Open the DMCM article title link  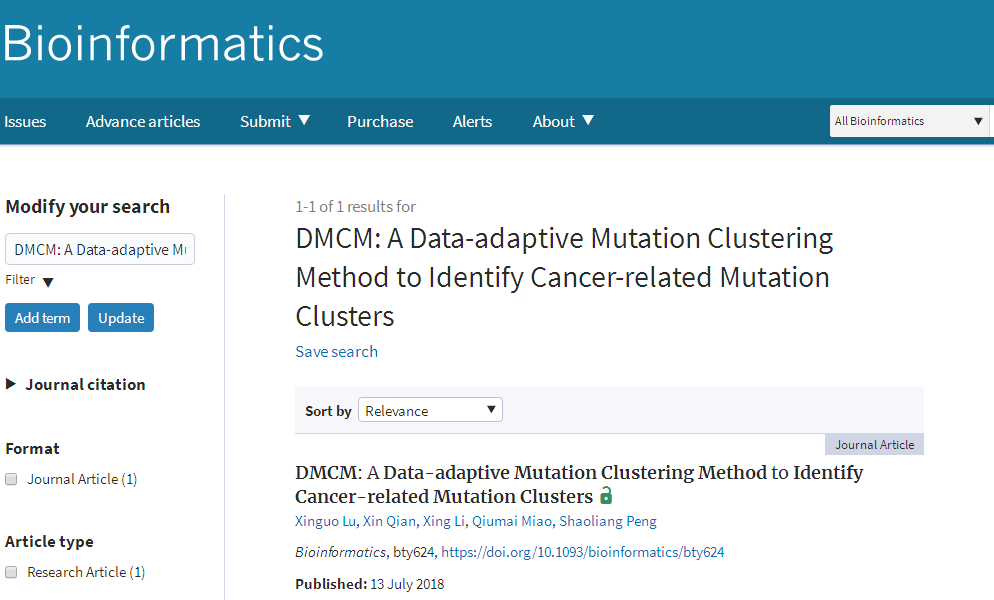[x=578, y=473]
